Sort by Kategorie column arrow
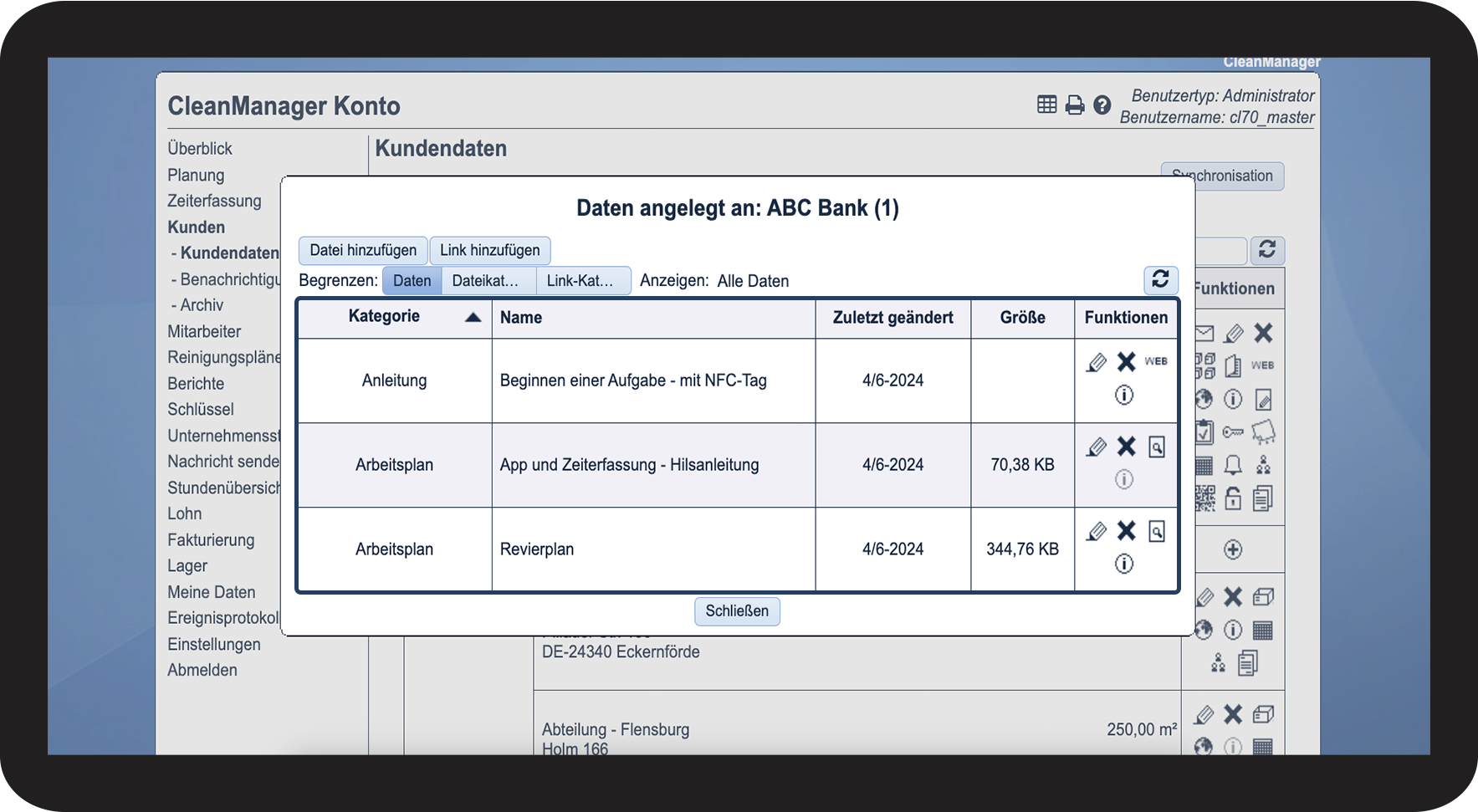This screenshot has height=812, width=1478. (473, 317)
